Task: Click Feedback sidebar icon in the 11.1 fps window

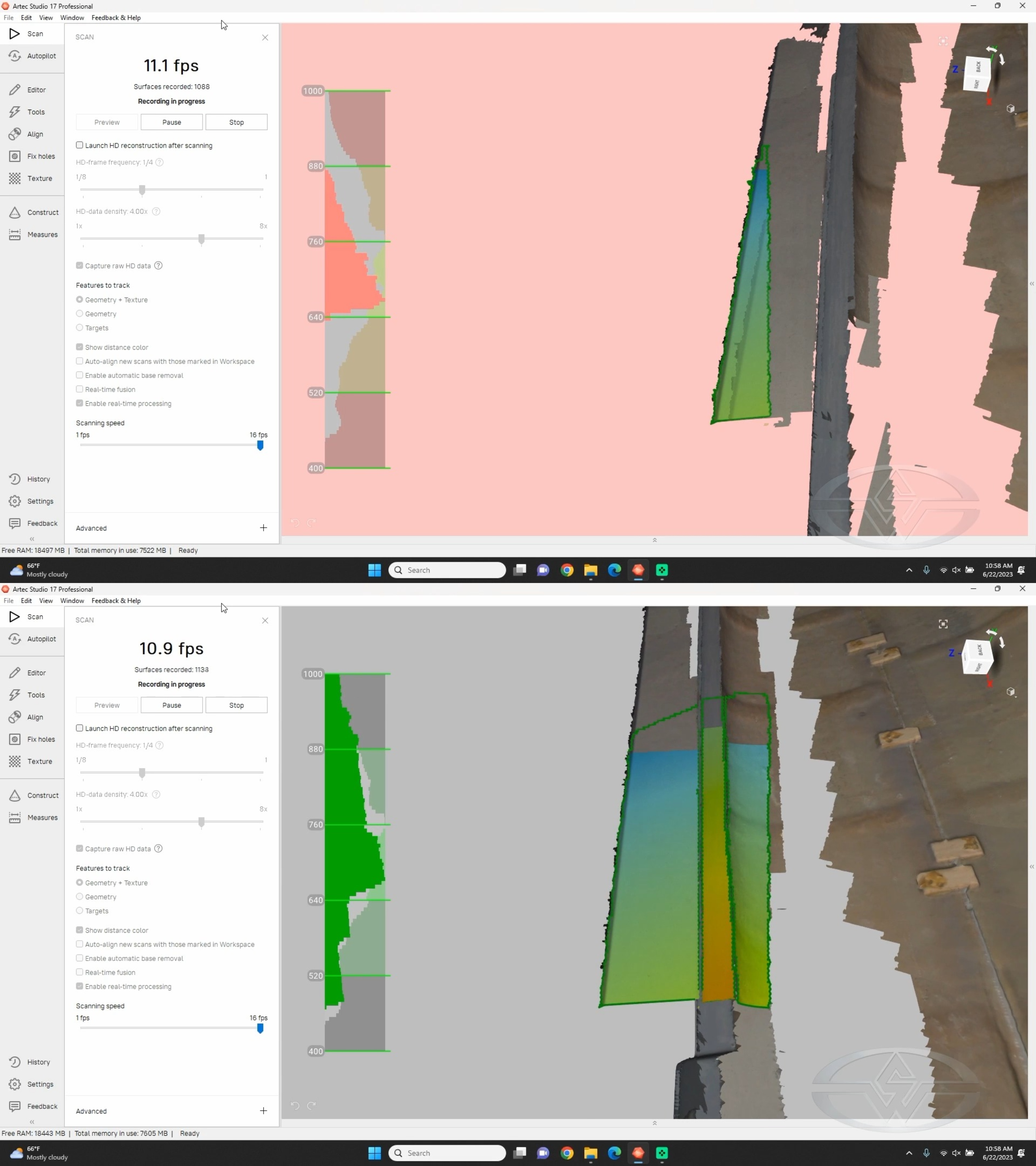Action: [x=15, y=524]
